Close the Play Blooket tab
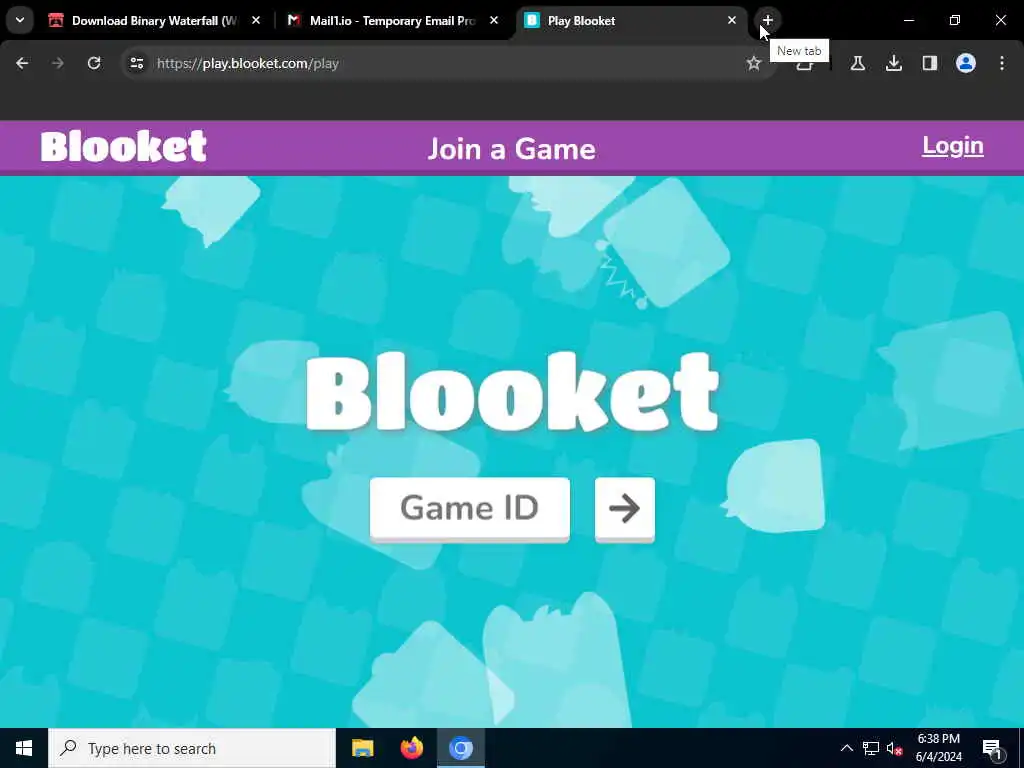Image resolution: width=1024 pixels, height=768 pixels. point(731,21)
